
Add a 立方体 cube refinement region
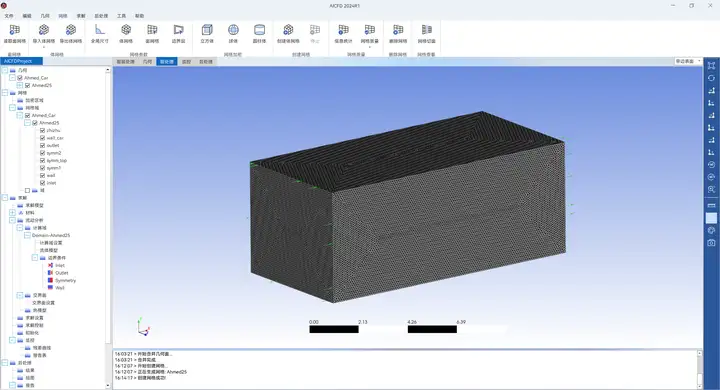point(207,30)
